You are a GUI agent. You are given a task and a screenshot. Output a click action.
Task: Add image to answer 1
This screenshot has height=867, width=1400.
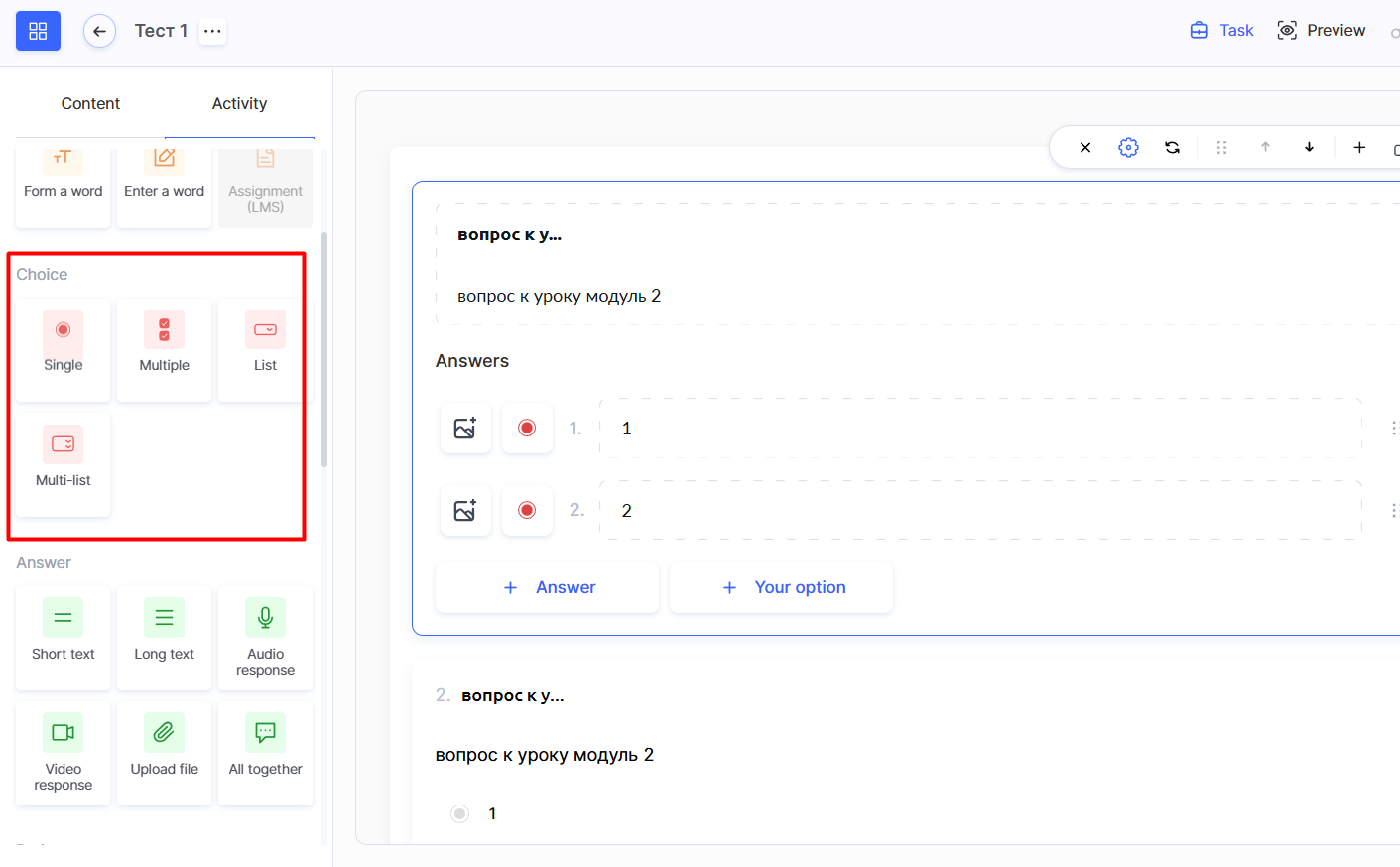465,428
